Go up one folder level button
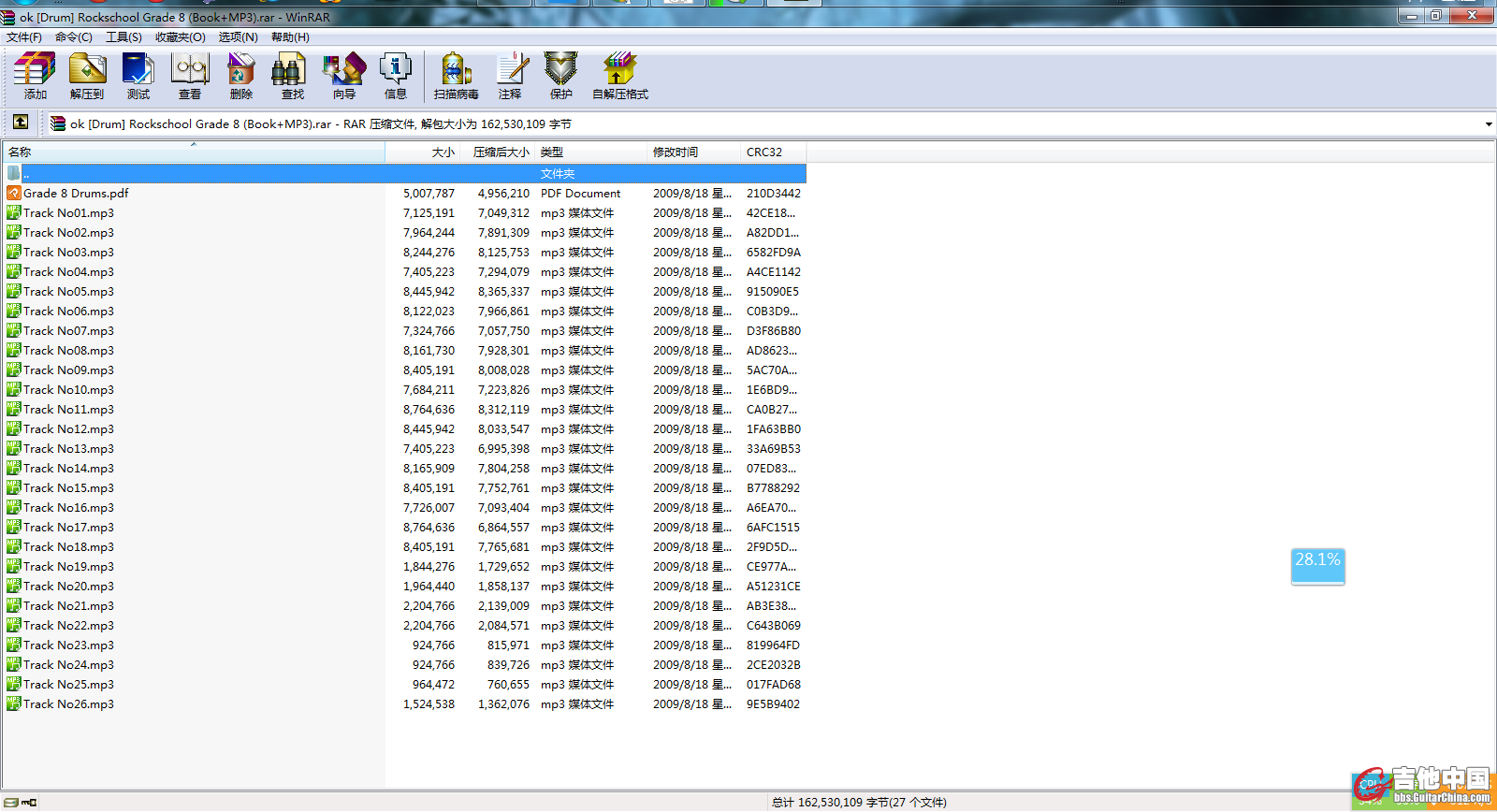Image resolution: width=1497 pixels, height=812 pixels. 21,123
